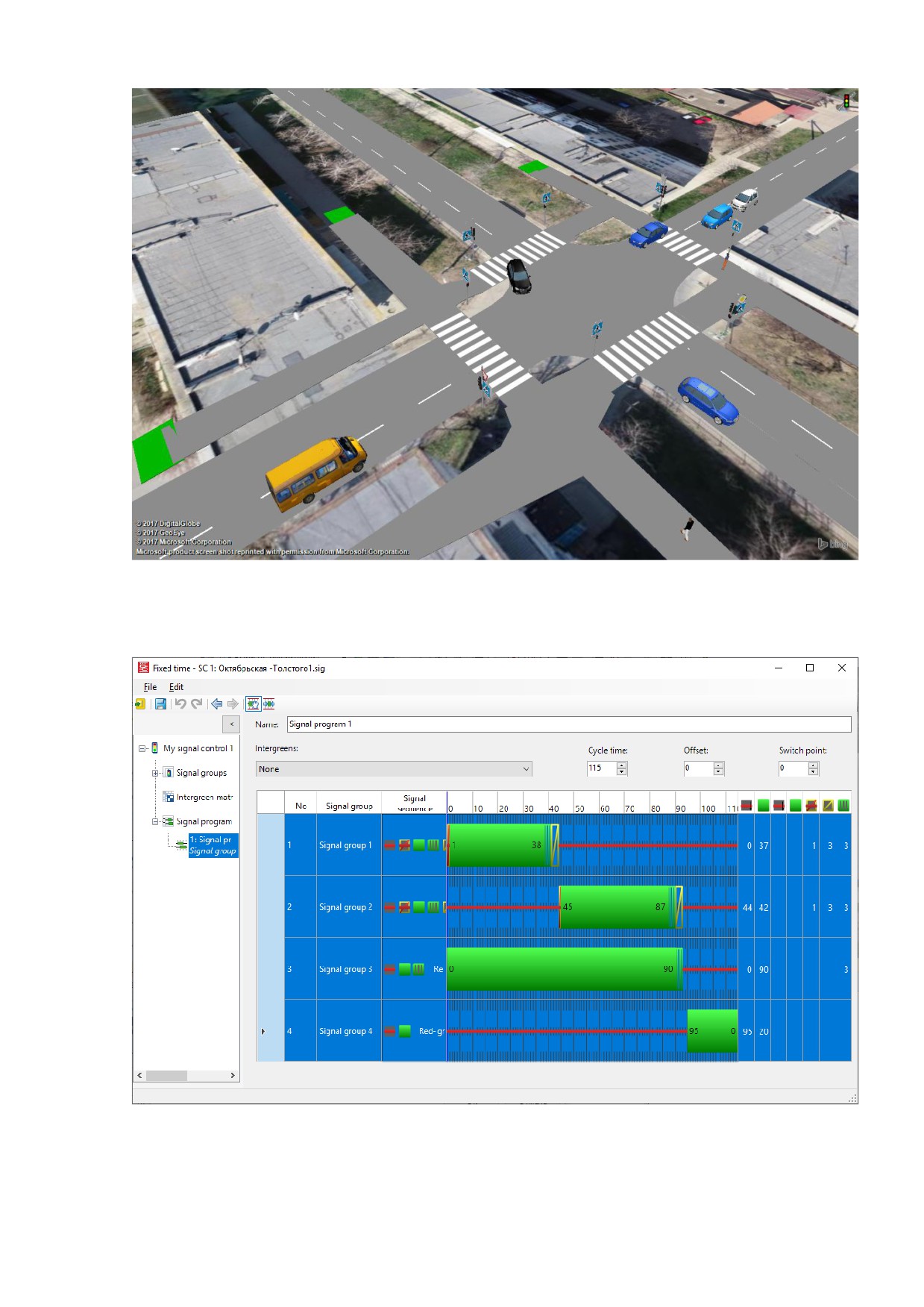Click Signal group 3 green sequence icon
This screenshot has height=1307, width=924.
(405, 969)
